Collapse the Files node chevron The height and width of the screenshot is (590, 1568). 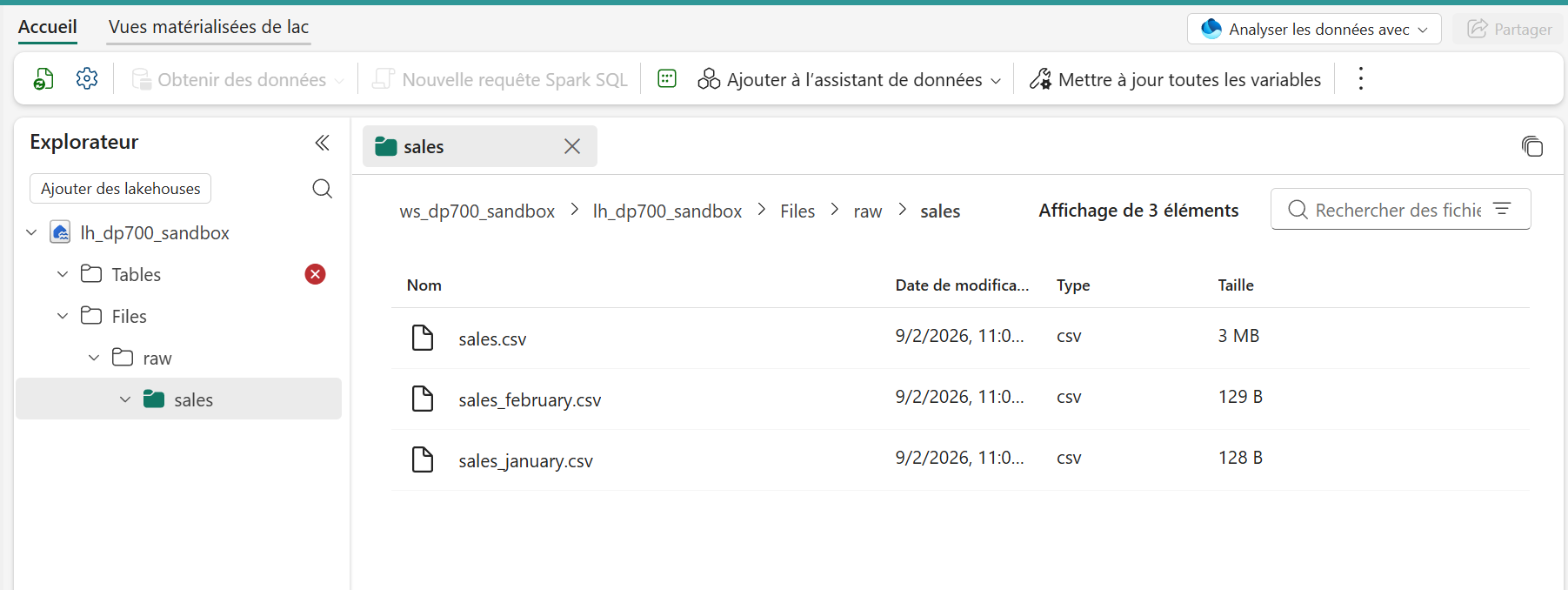[x=63, y=316]
